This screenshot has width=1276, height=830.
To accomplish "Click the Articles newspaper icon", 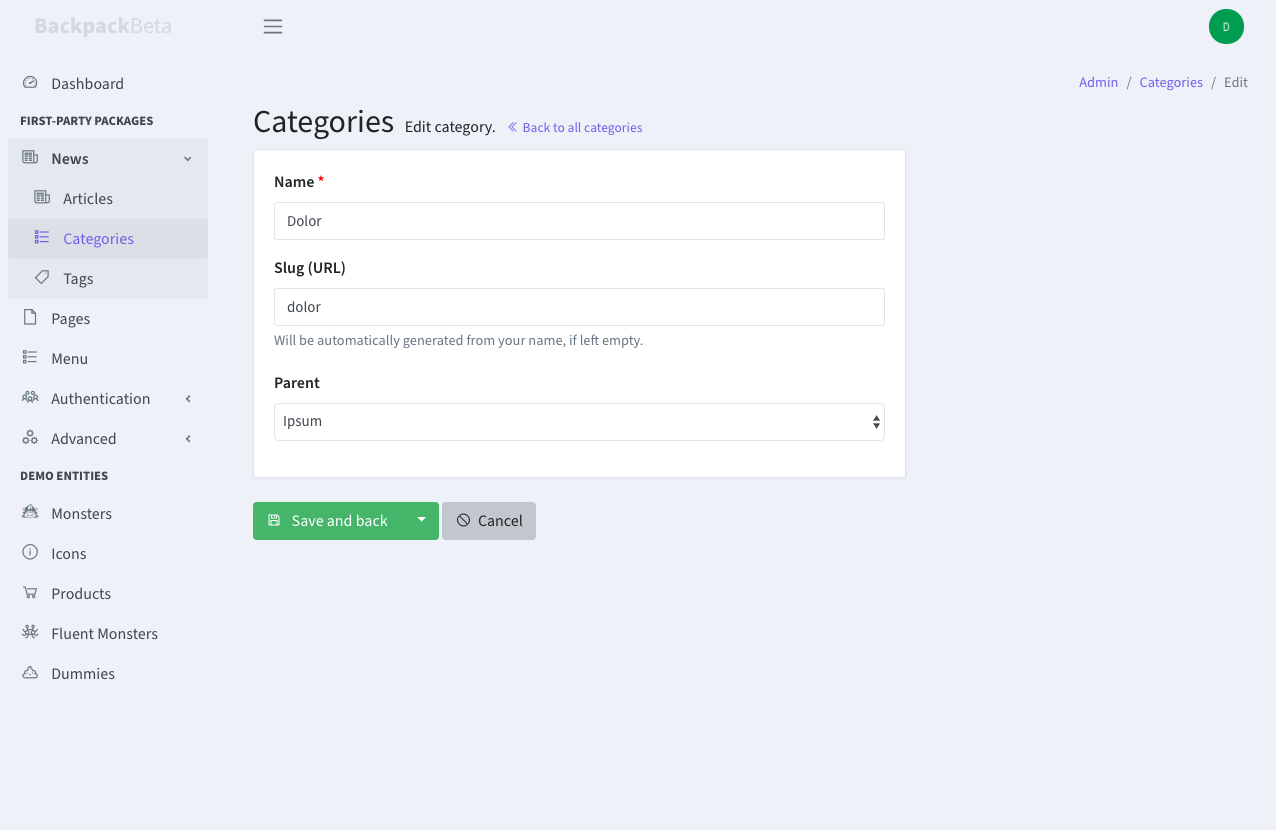I will (x=42, y=198).
